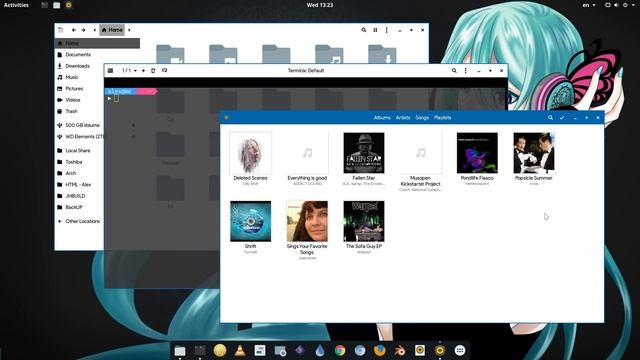Open the Popsicle Summer album
The image size is (640, 360).
tap(534, 153)
